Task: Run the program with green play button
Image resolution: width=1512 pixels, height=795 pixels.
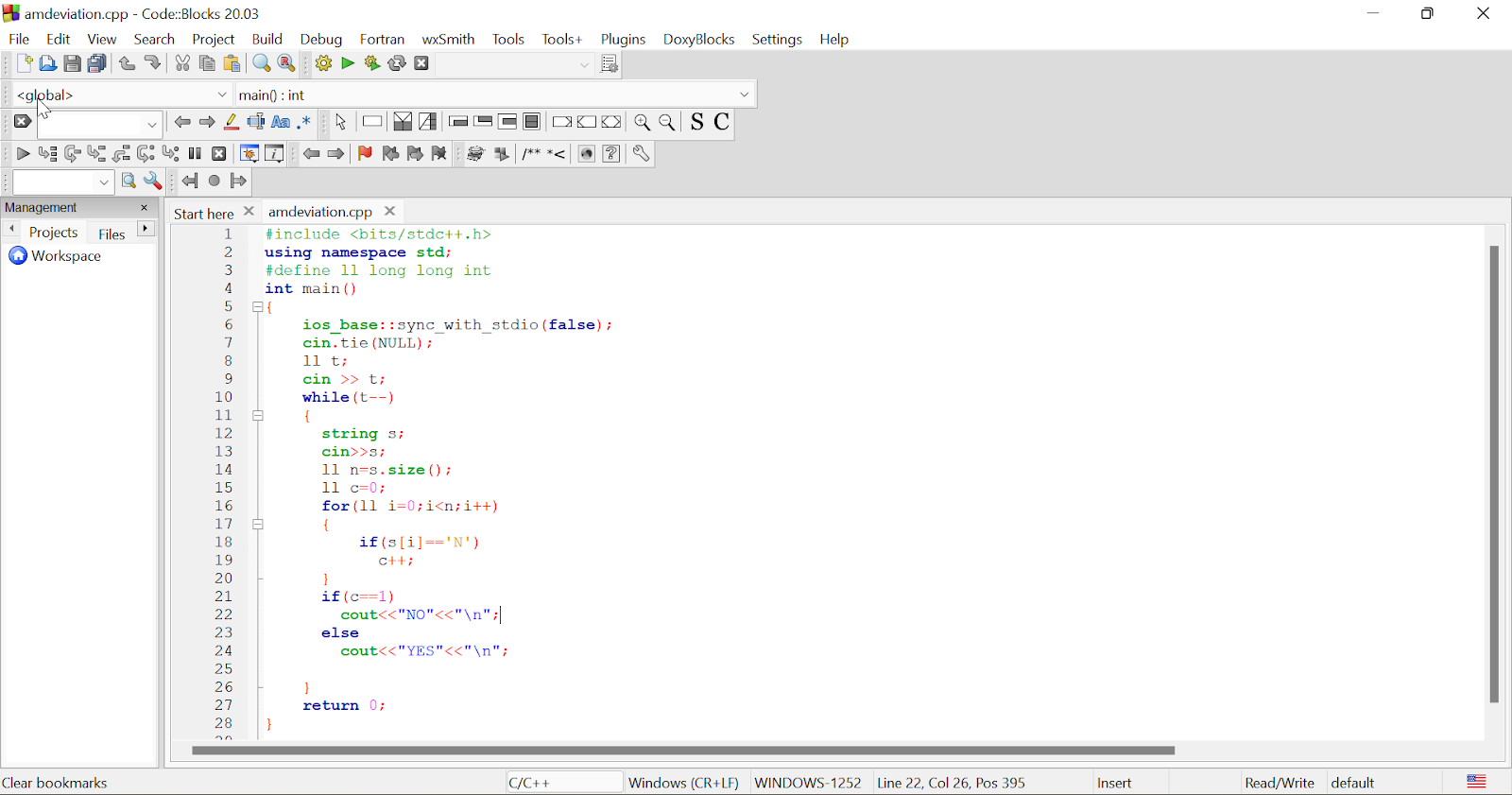Action: (x=348, y=64)
